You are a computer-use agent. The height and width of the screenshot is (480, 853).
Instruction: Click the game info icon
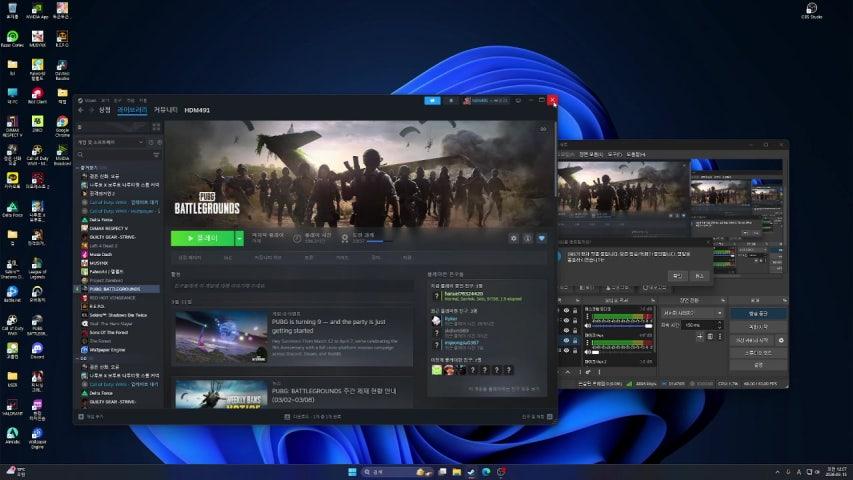[528, 238]
